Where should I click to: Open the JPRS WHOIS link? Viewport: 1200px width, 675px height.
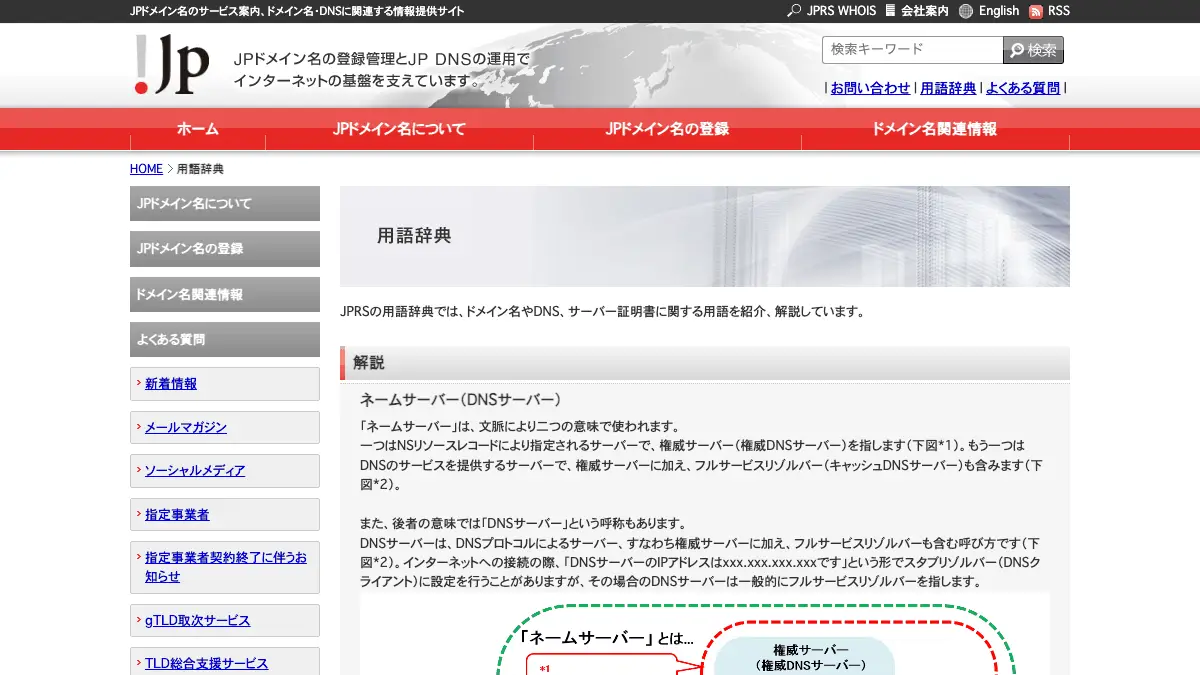(x=841, y=11)
